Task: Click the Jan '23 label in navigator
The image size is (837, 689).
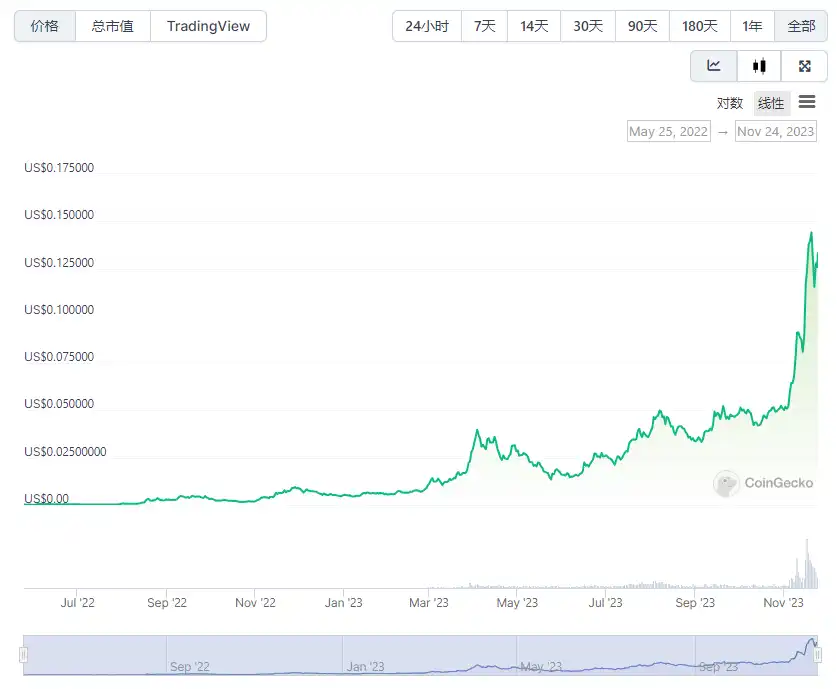Action: 366,667
